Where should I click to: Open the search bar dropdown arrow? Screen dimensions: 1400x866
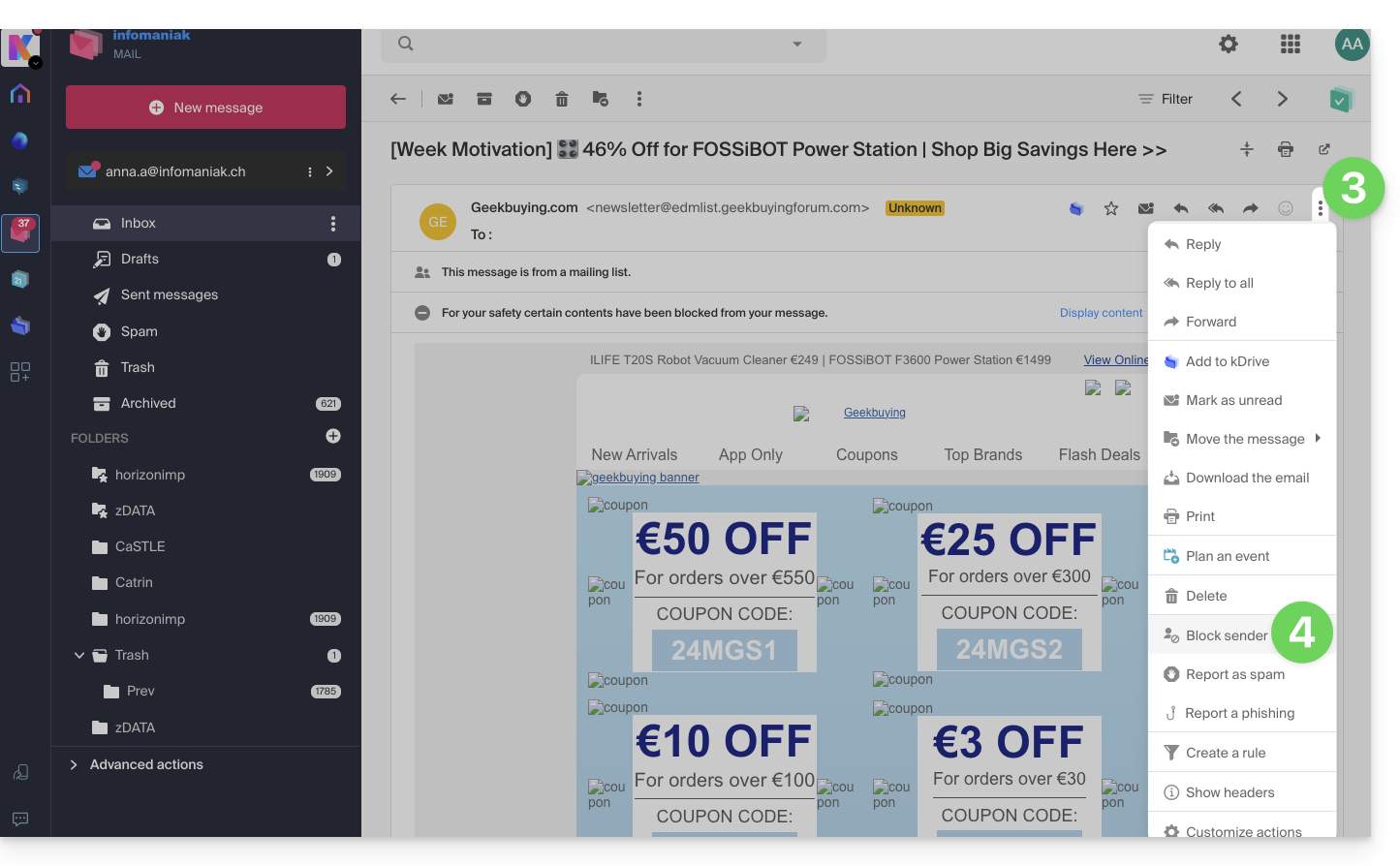(797, 44)
